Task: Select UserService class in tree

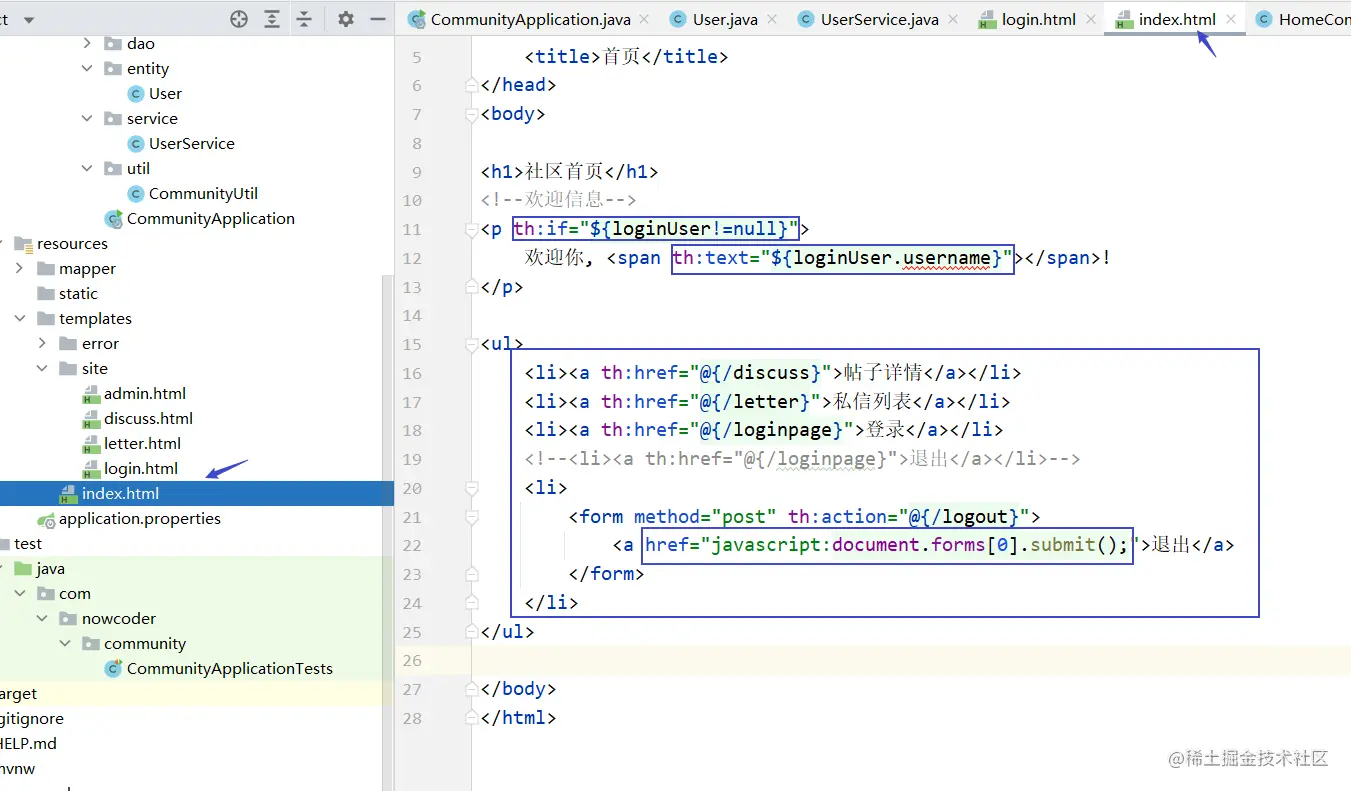Action: (192, 143)
